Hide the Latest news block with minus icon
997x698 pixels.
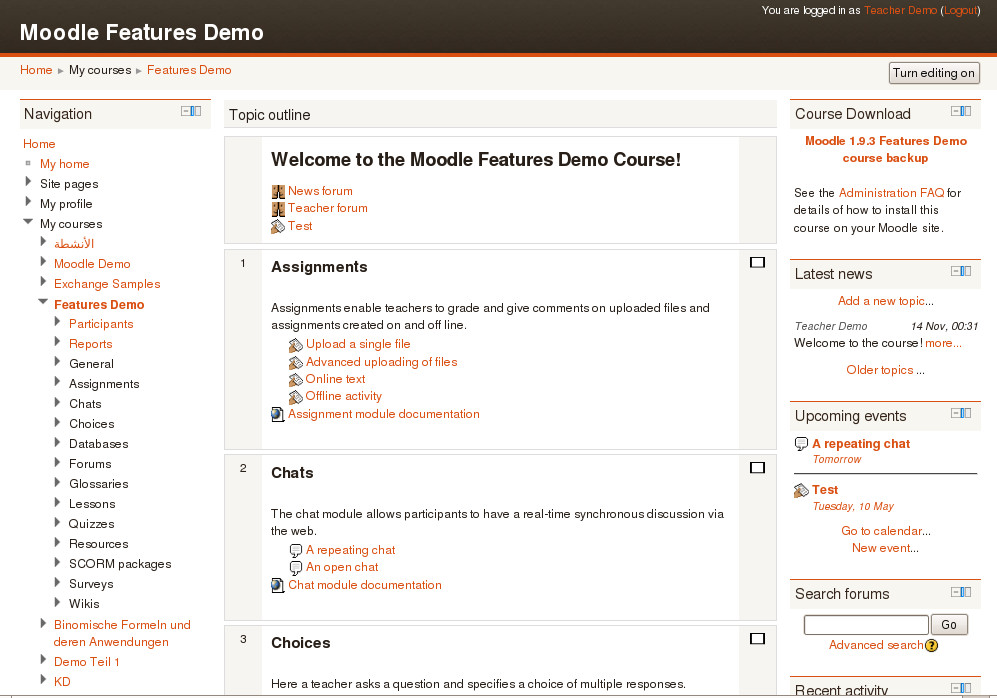956,271
